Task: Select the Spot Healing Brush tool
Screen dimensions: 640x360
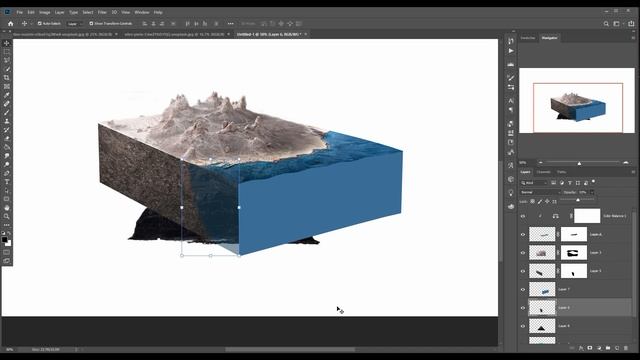Action: pyautogui.click(x=7, y=104)
